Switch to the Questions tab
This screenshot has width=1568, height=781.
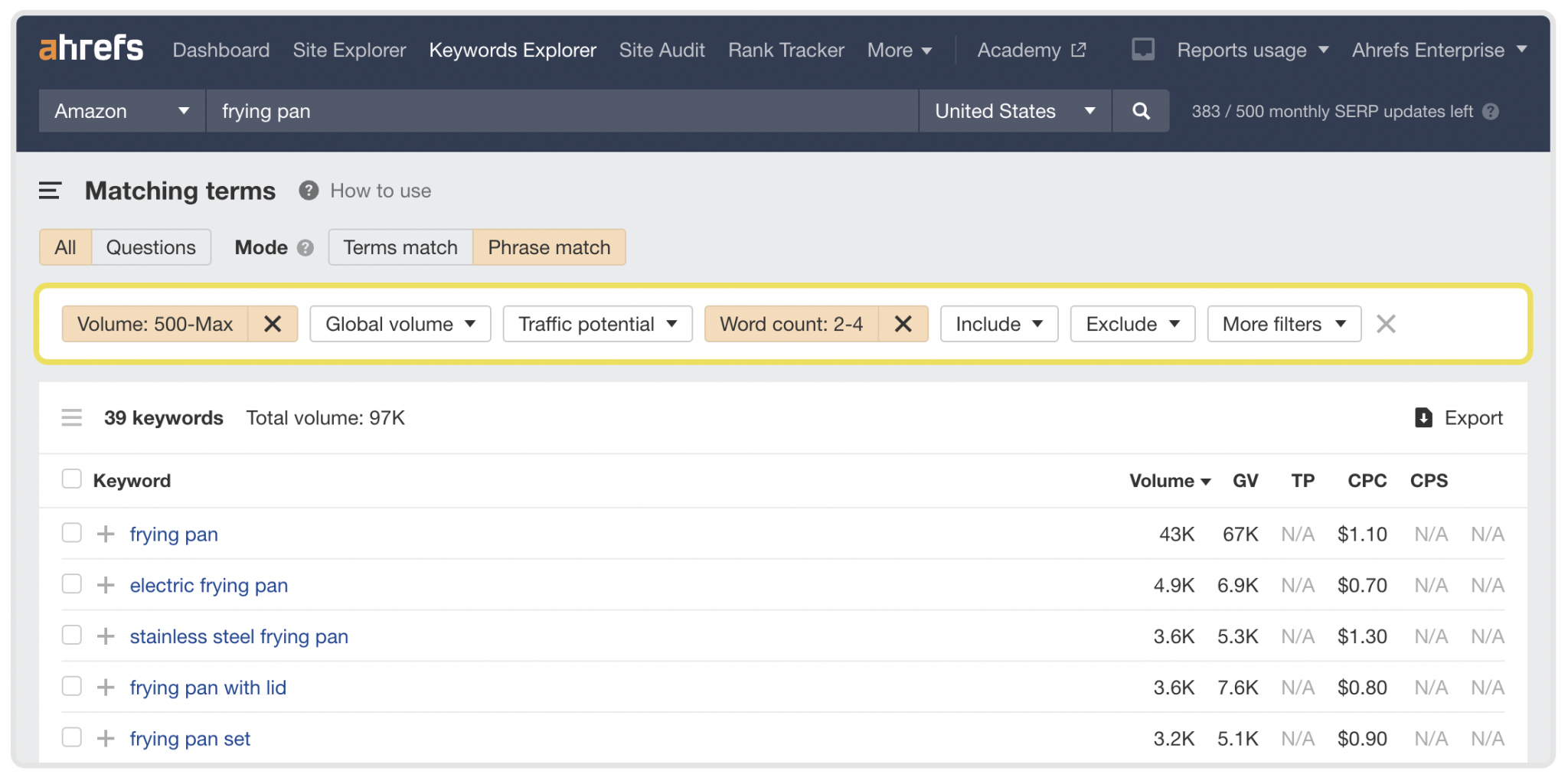(151, 247)
